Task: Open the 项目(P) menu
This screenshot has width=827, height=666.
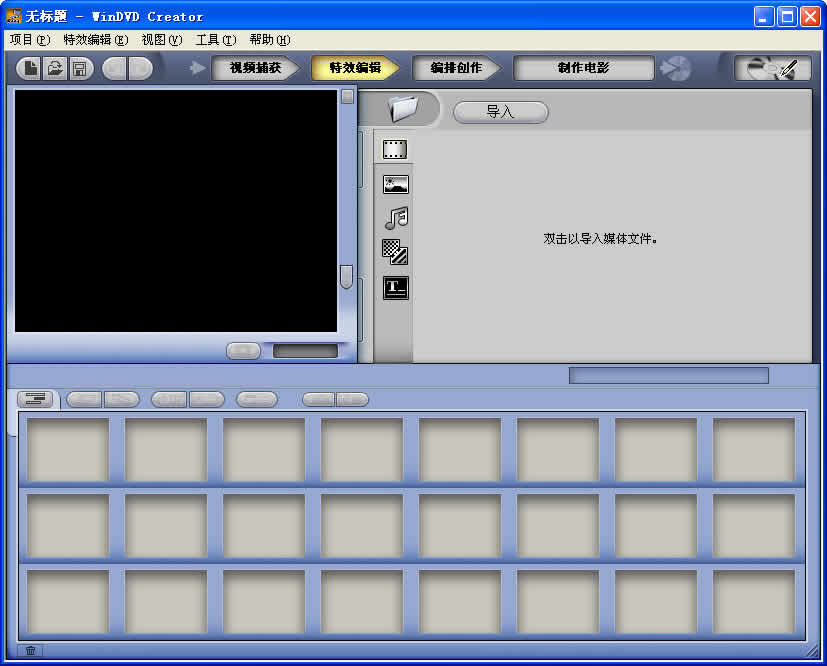Action: (x=30, y=40)
